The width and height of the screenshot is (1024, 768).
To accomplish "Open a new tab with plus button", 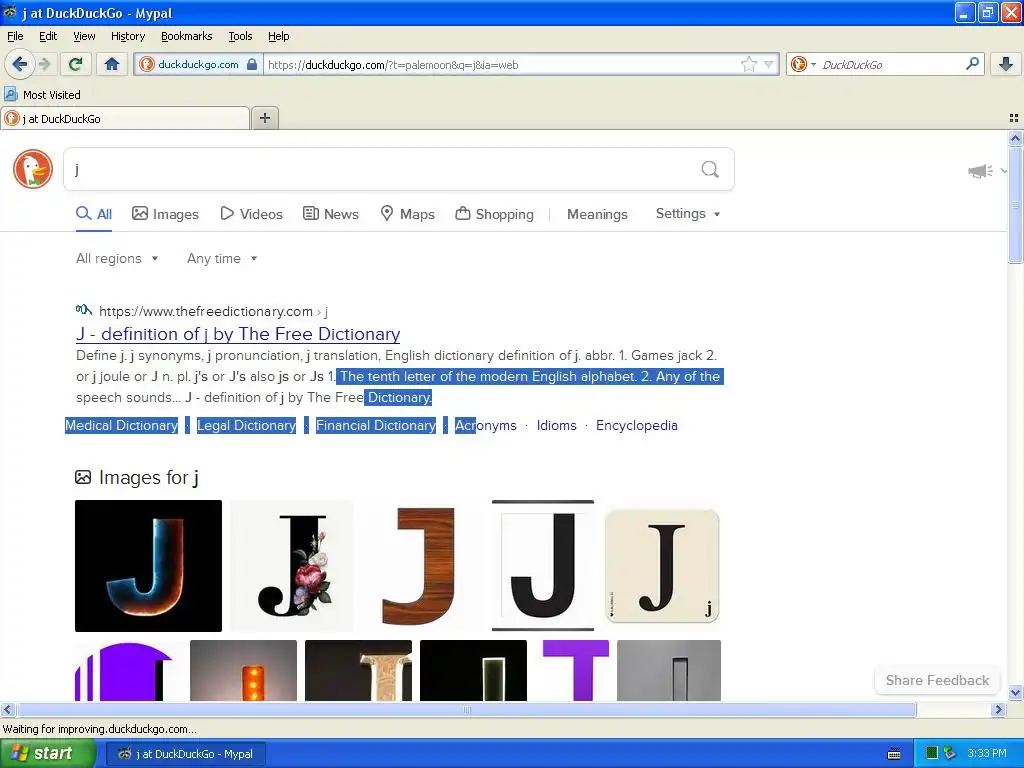I will pos(264,118).
